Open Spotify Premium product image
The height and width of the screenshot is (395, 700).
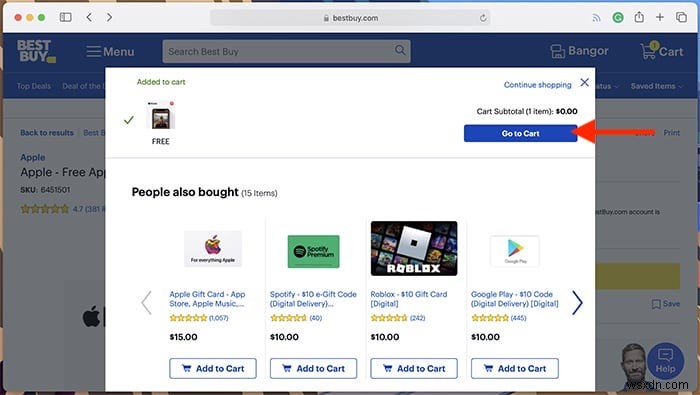(x=313, y=251)
